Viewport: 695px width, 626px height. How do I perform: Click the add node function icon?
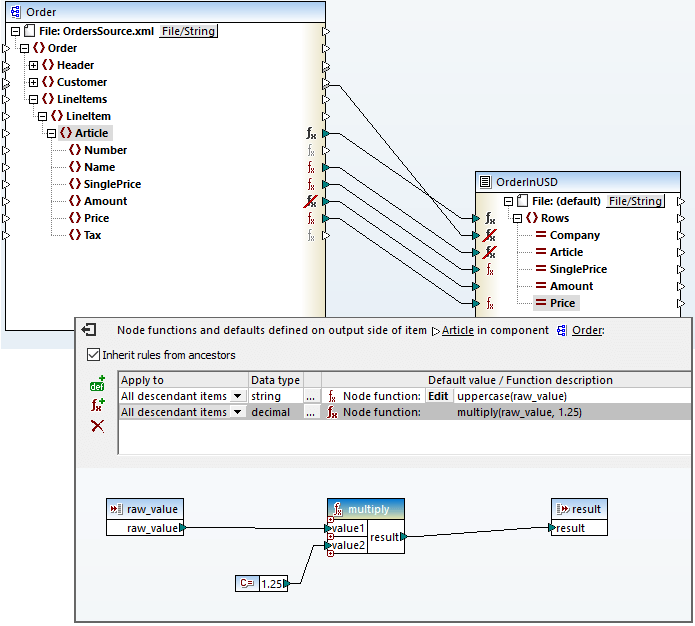tap(97, 405)
